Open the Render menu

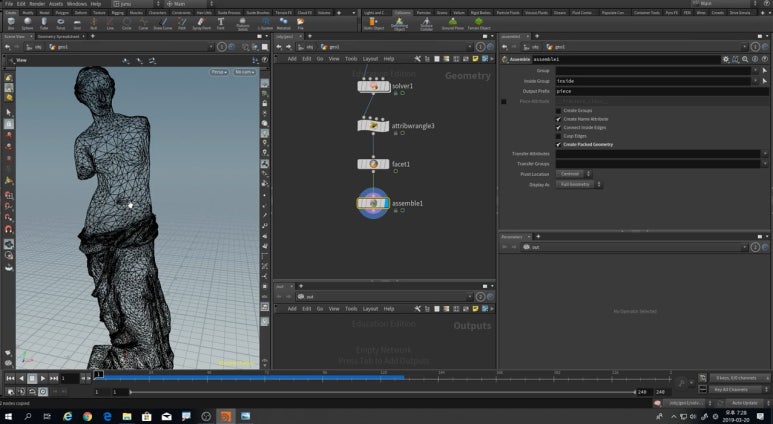click(37, 3)
